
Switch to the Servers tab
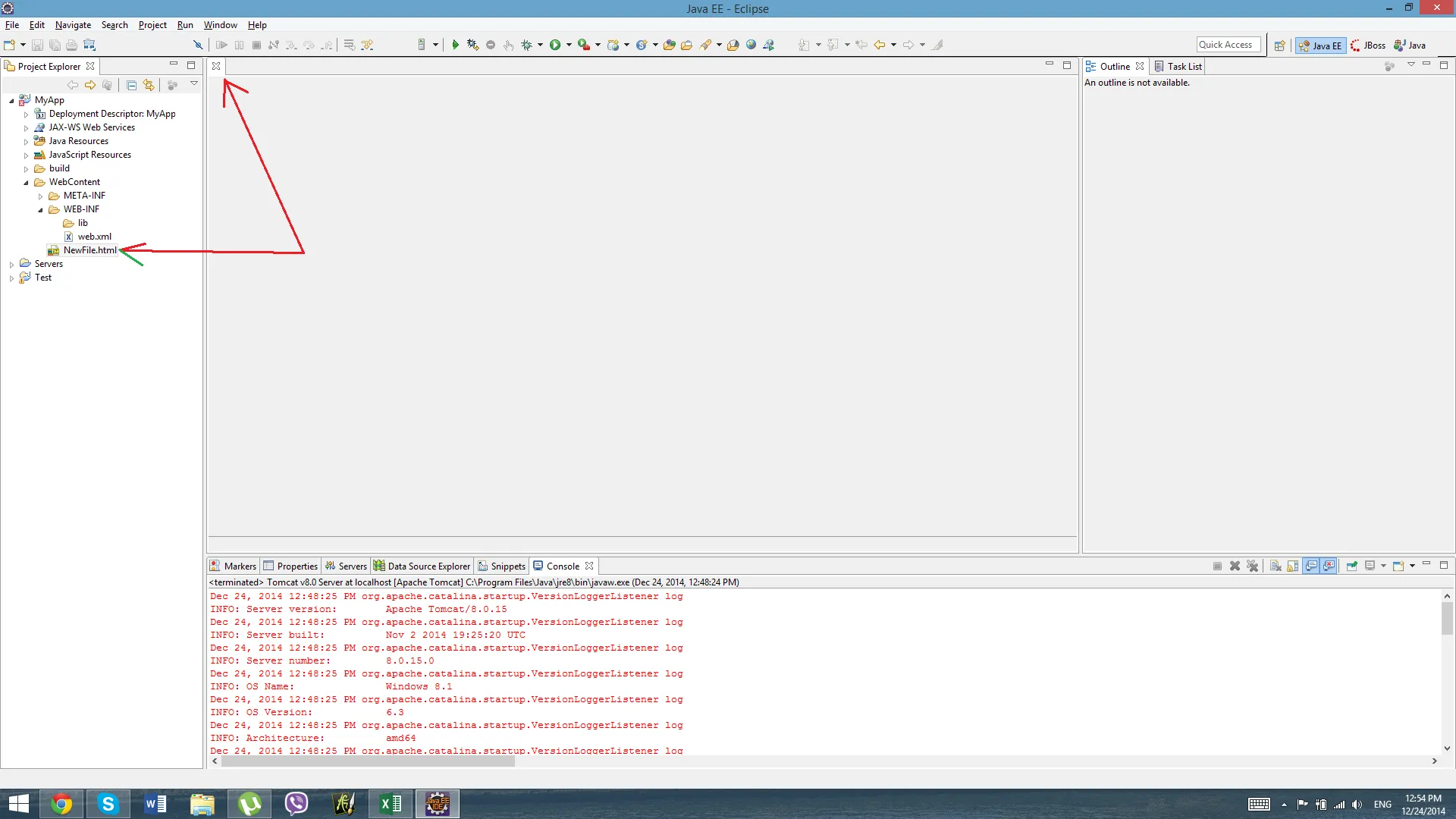pyautogui.click(x=346, y=566)
